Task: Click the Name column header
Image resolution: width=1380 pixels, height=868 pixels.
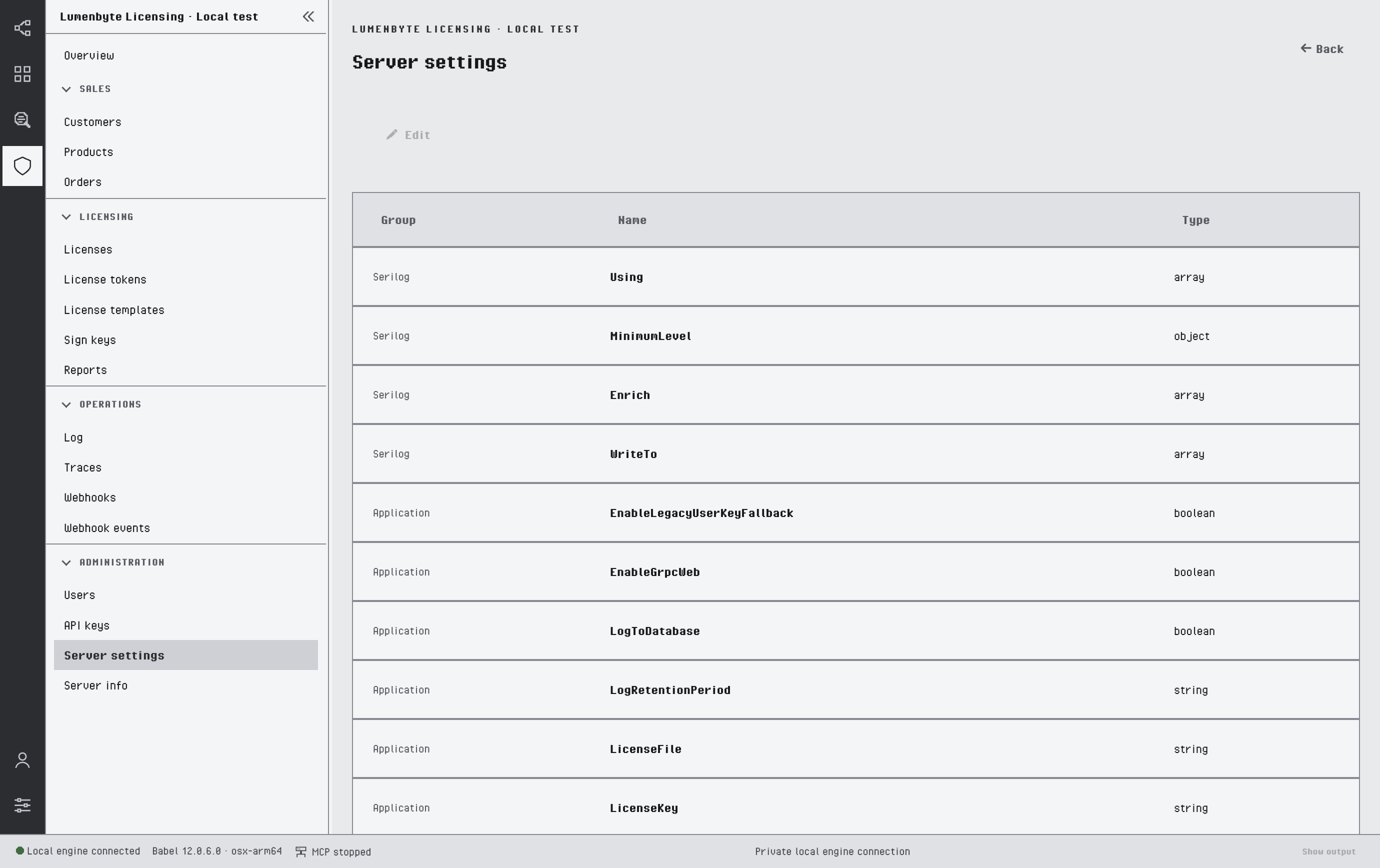Action: (632, 220)
